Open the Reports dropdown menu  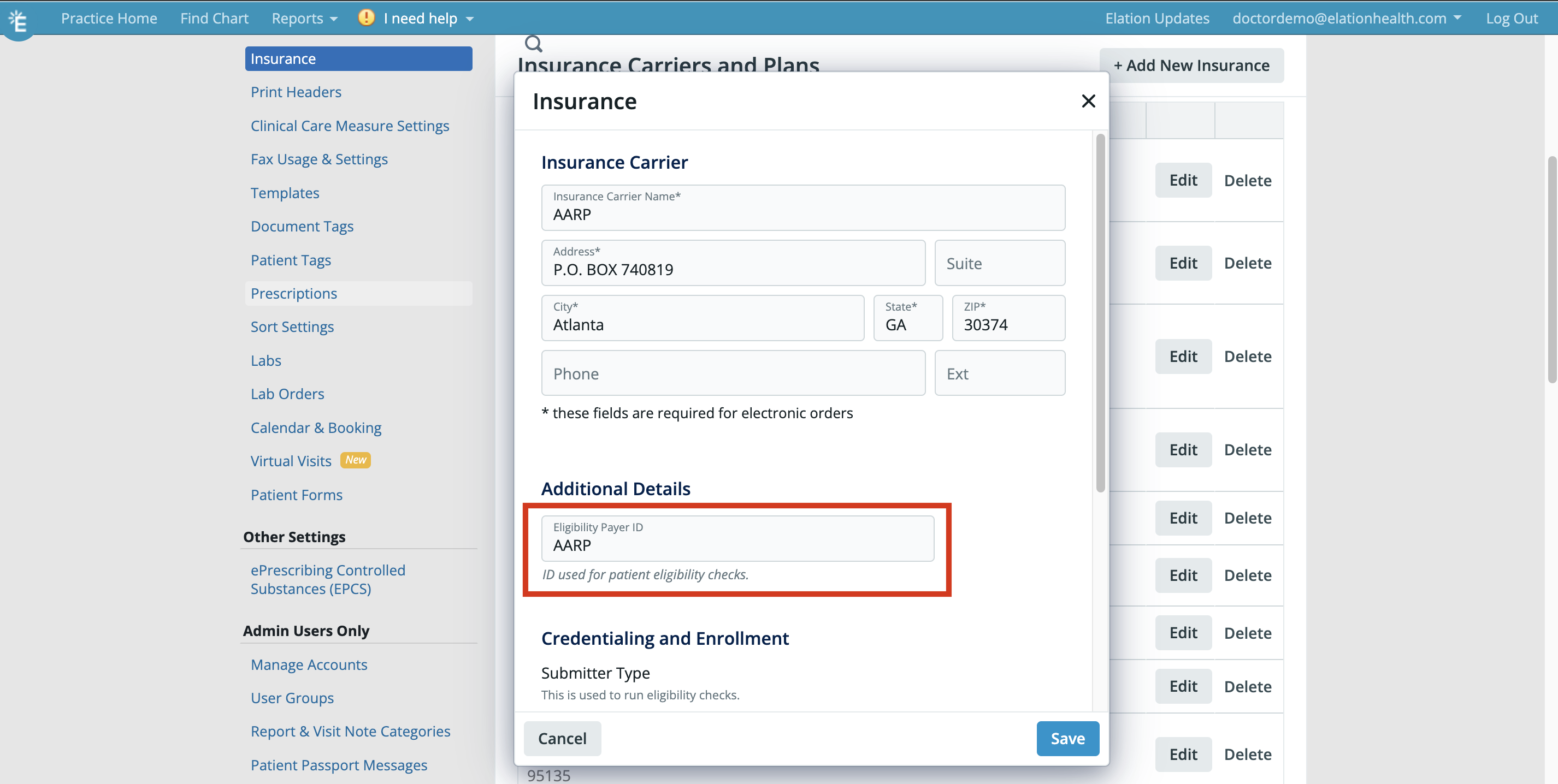(x=304, y=17)
